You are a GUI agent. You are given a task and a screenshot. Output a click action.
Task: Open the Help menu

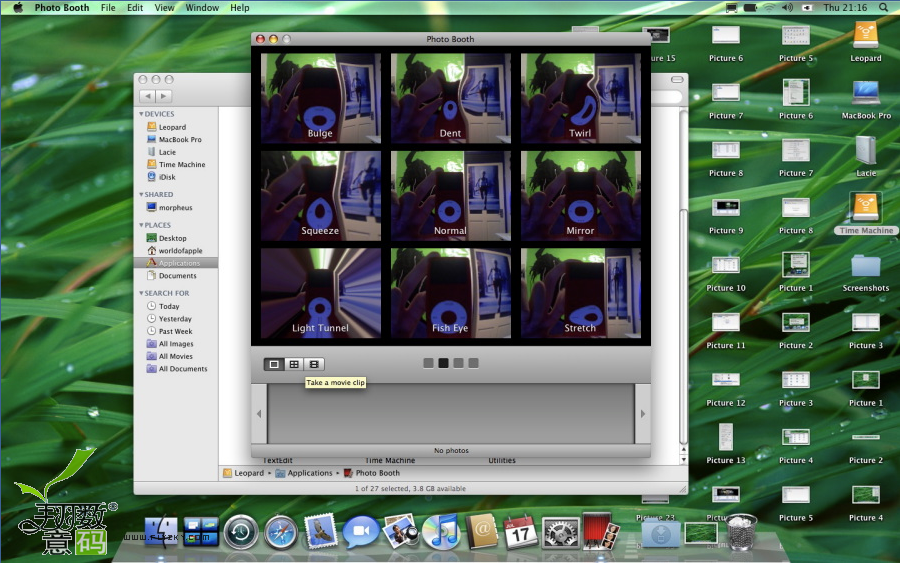click(239, 7)
